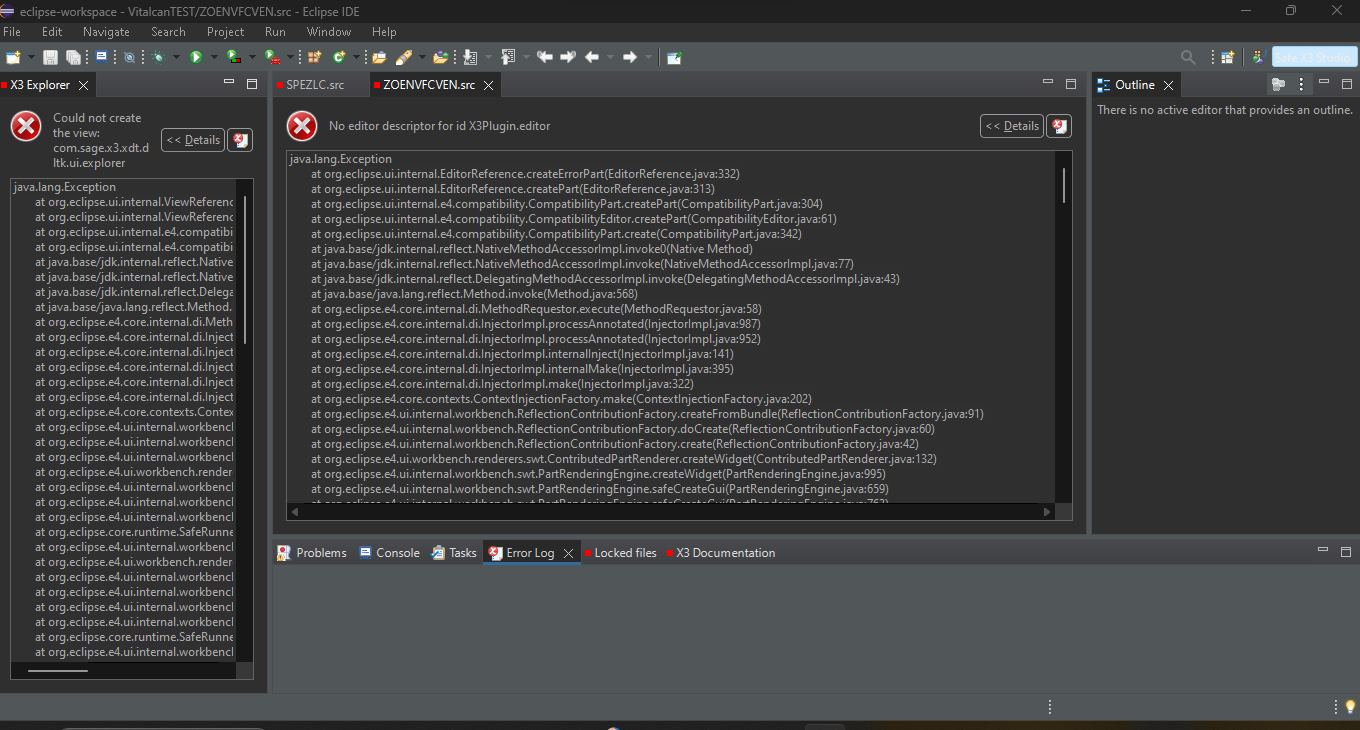Open the Project menu
The height and width of the screenshot is (730, 1360).
click(226, 32)
